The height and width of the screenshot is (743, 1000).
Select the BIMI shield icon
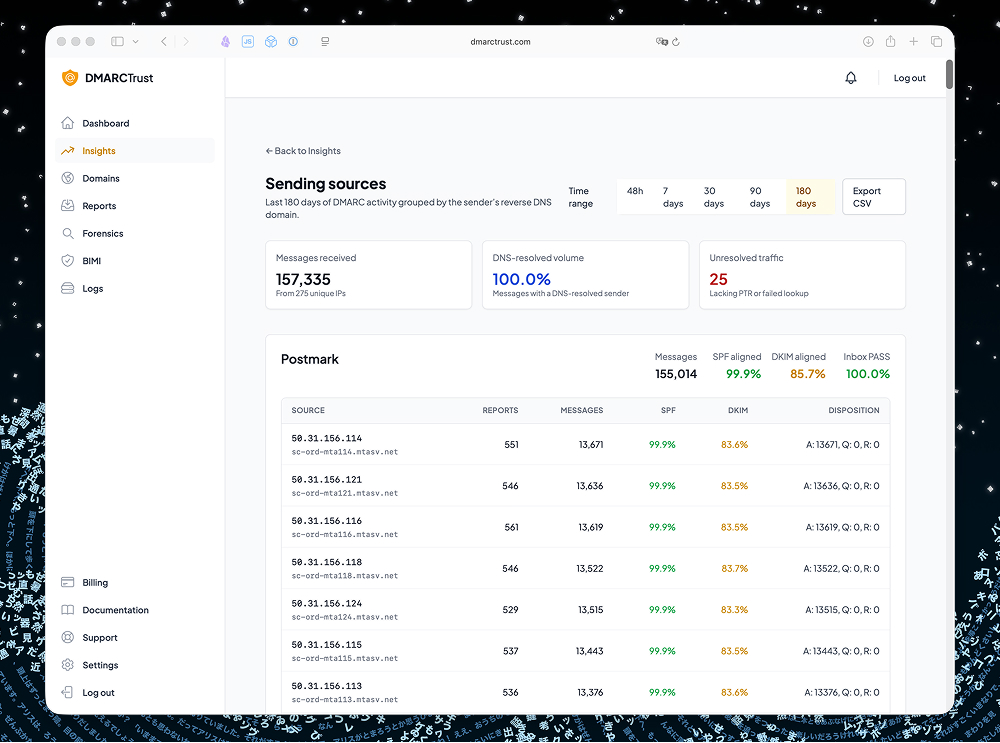click(x=68, y=260)
